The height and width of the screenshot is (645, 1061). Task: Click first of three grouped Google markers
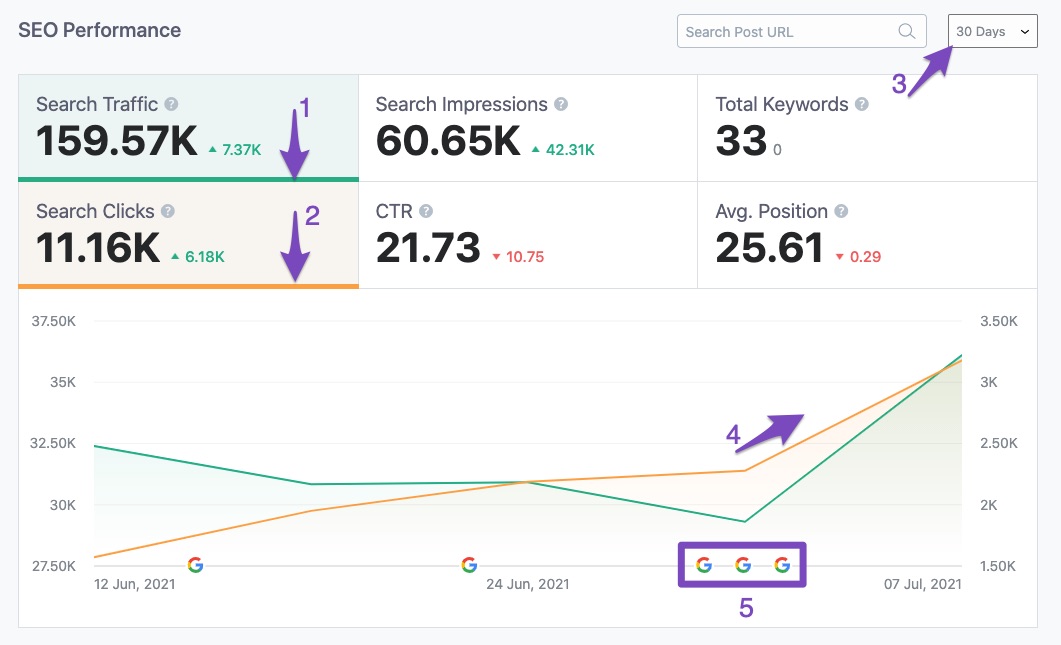704,564
